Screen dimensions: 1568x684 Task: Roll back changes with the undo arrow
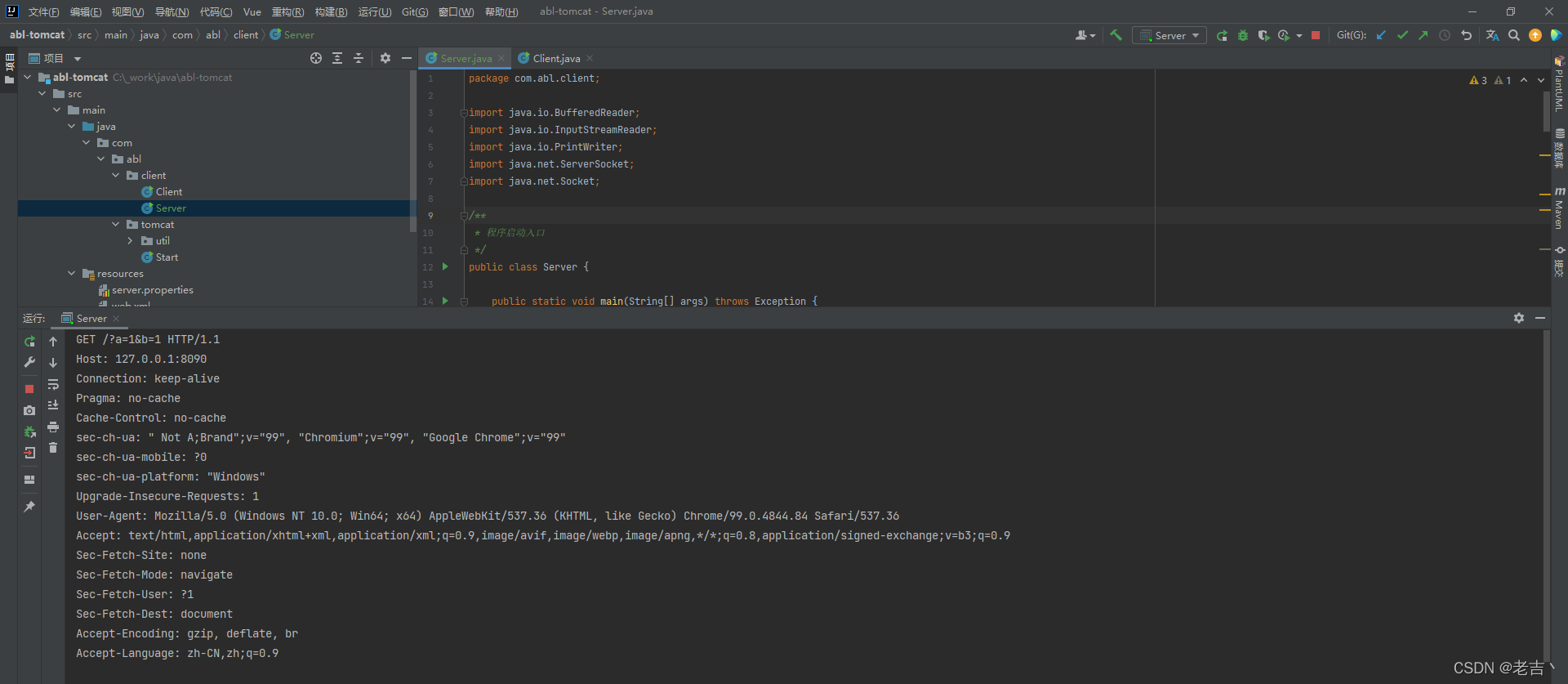[x=1466, y=35]
